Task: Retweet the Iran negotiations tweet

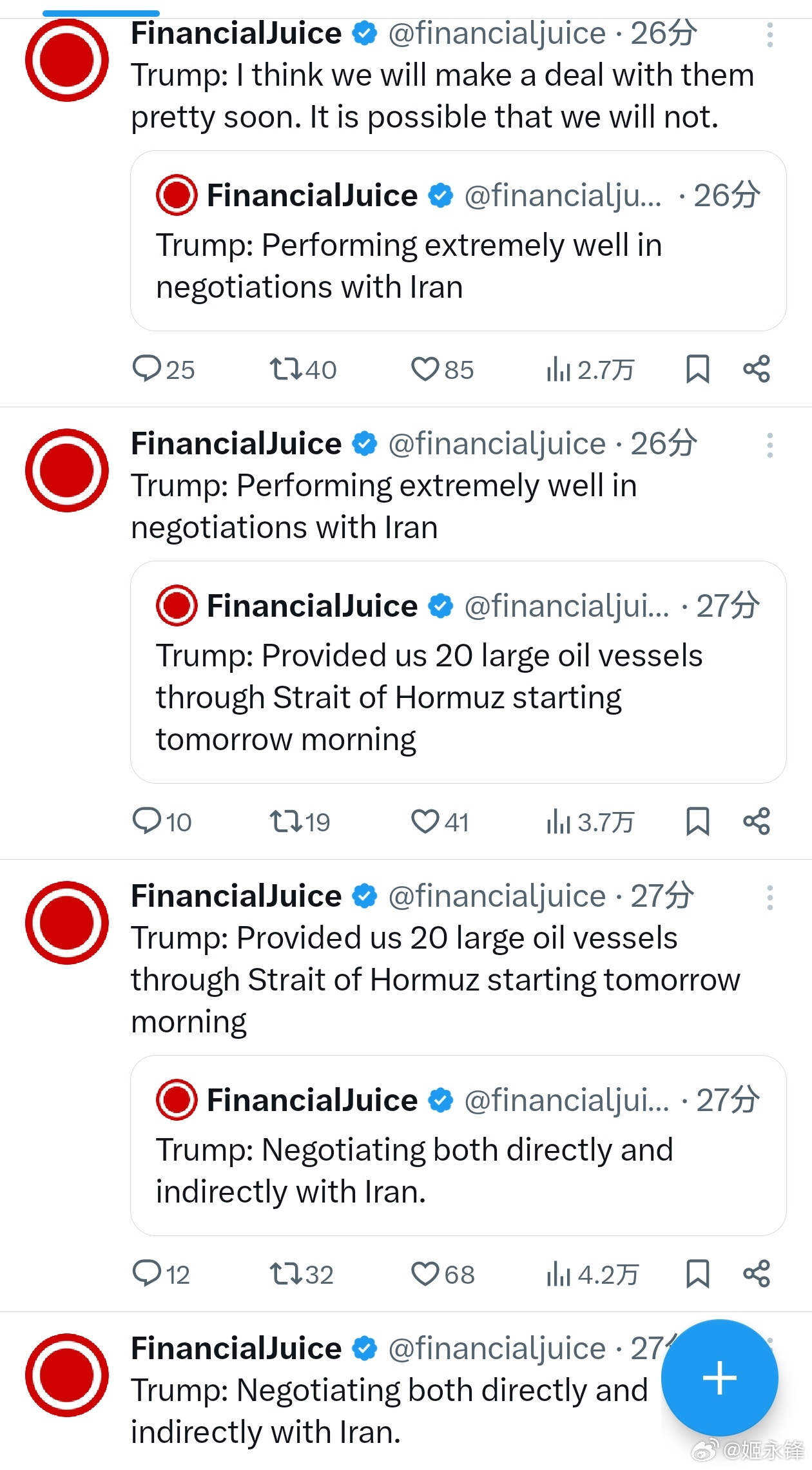Action: [x=287, y=821]
